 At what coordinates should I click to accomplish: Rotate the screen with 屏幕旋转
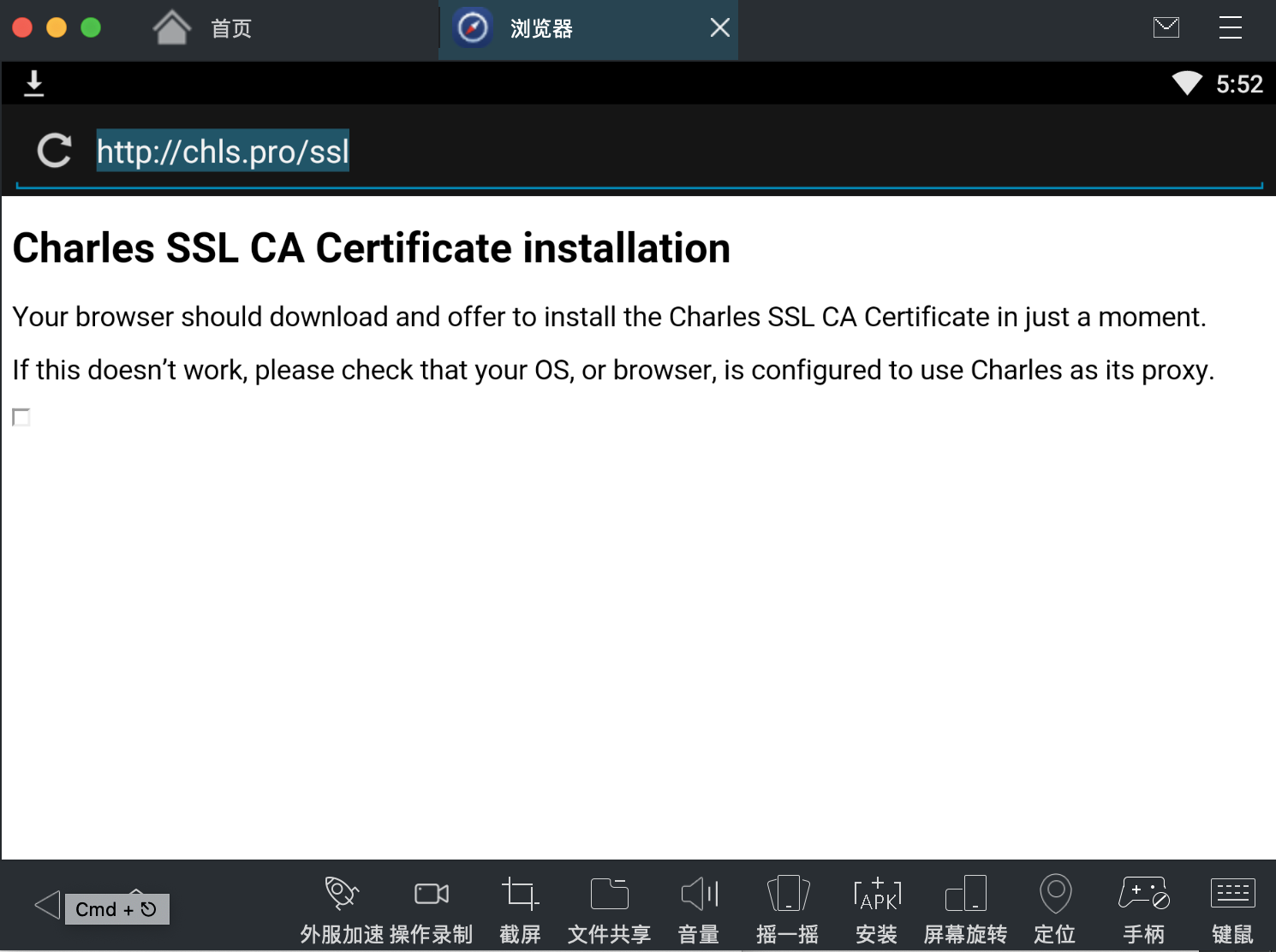pyautogui.click(x=966, y=911)
